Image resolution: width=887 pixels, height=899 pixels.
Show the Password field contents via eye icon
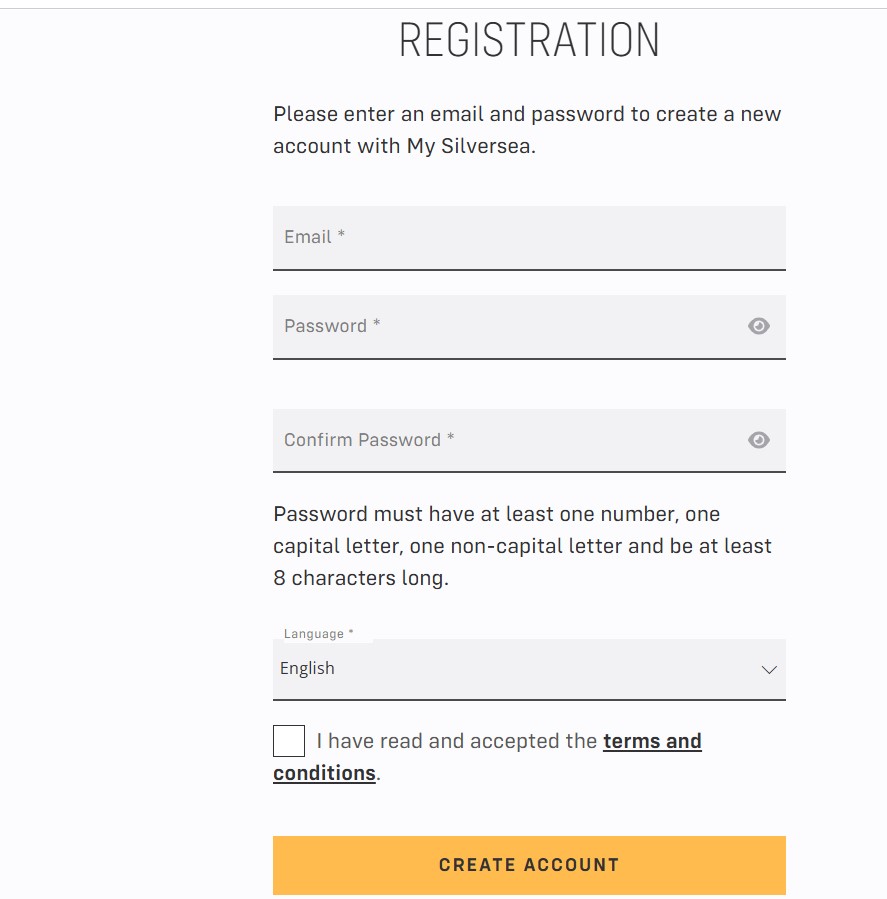coord(759,326)
